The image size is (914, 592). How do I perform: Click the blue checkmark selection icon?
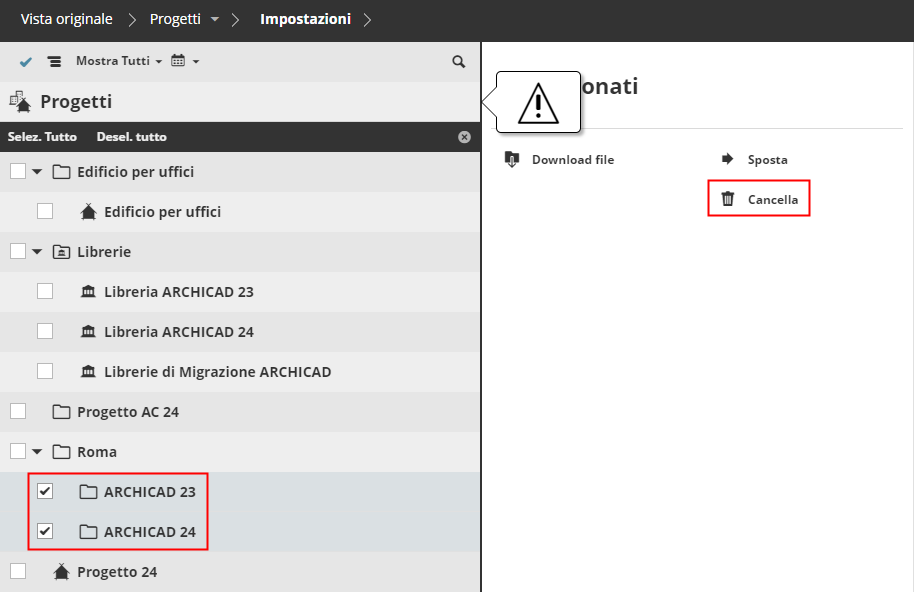(x=26, y=62)
